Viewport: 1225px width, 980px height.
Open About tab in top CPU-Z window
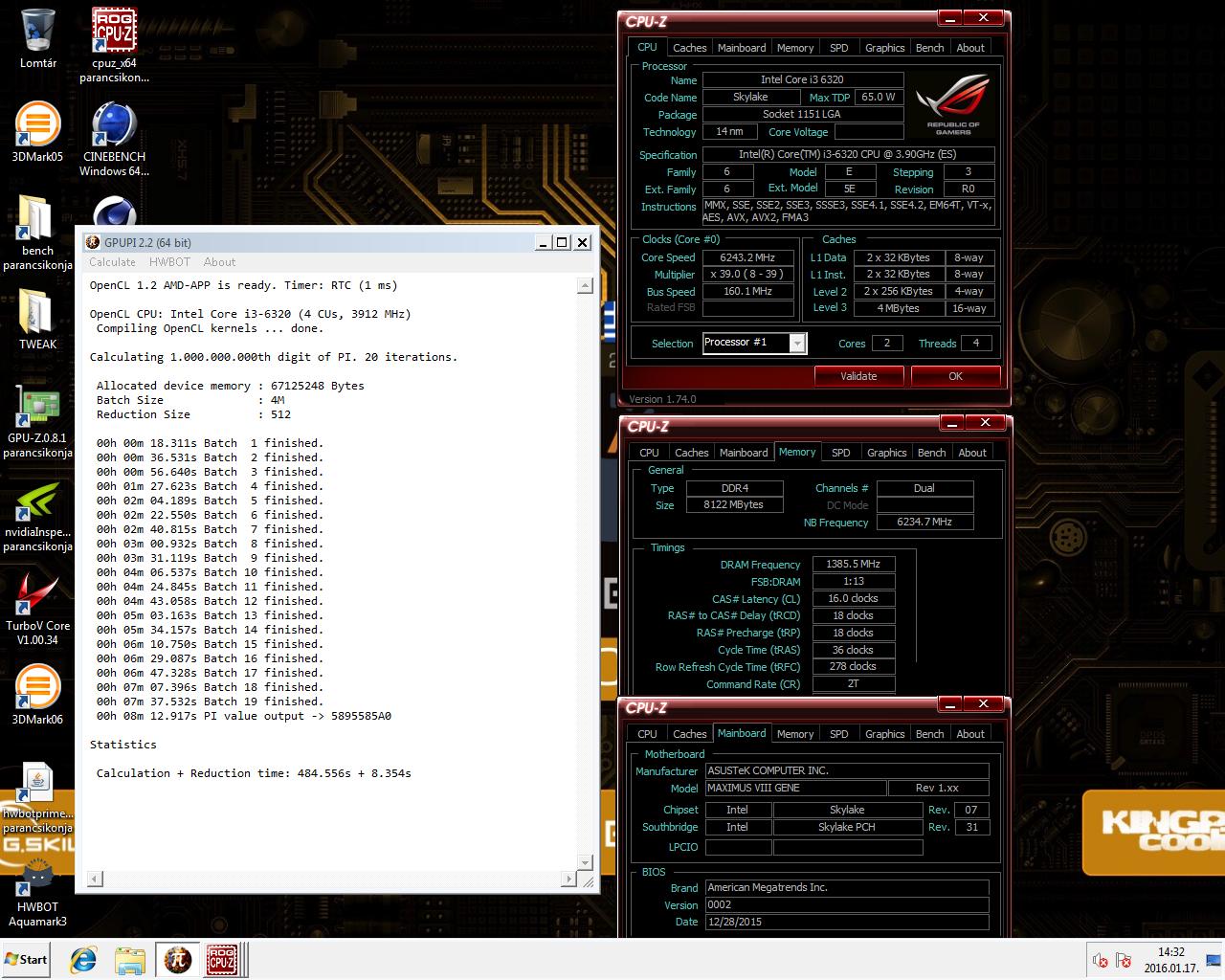[x=970, y=48]
